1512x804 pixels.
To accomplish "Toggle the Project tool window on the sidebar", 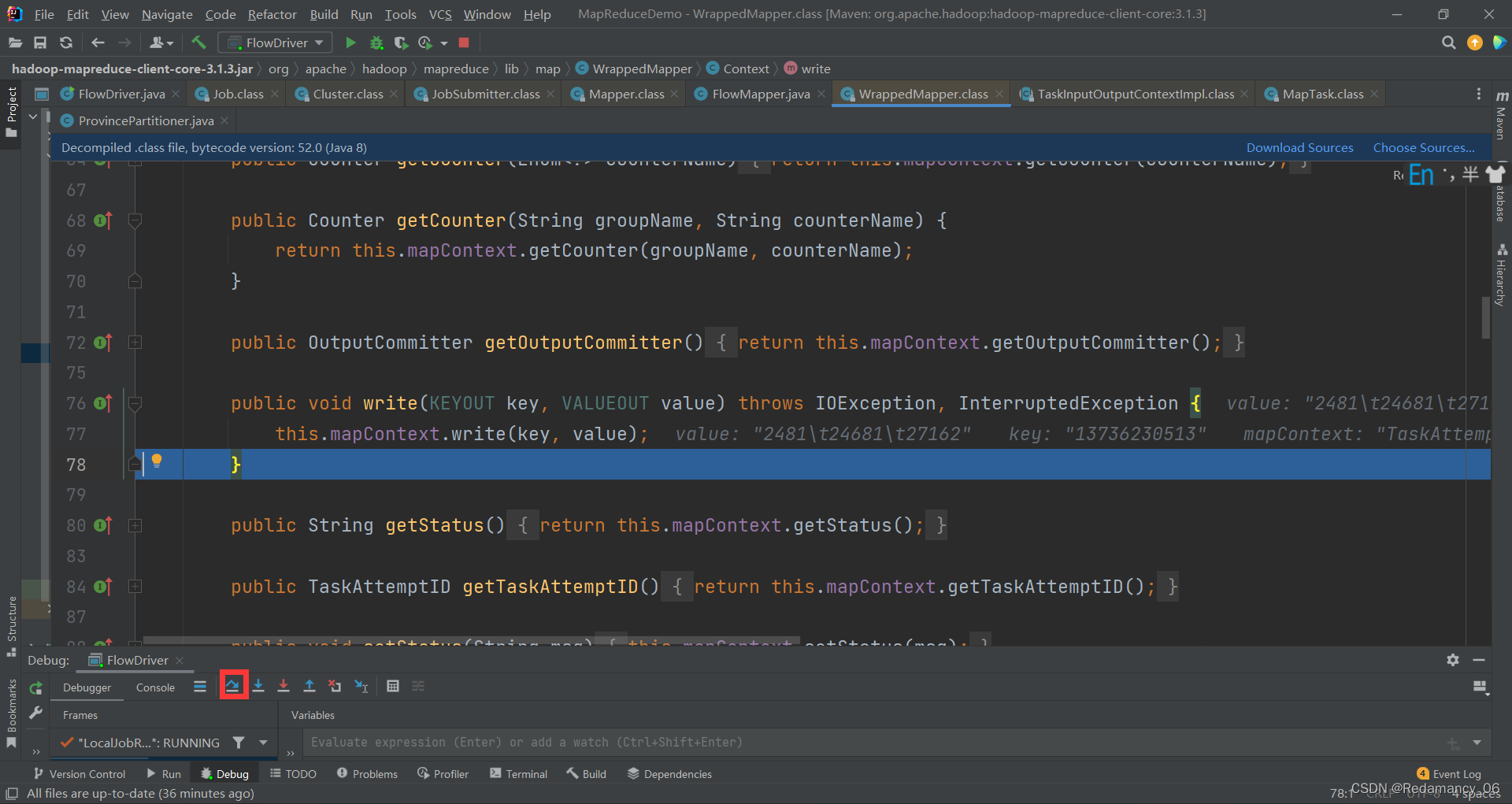I will 11,112.
